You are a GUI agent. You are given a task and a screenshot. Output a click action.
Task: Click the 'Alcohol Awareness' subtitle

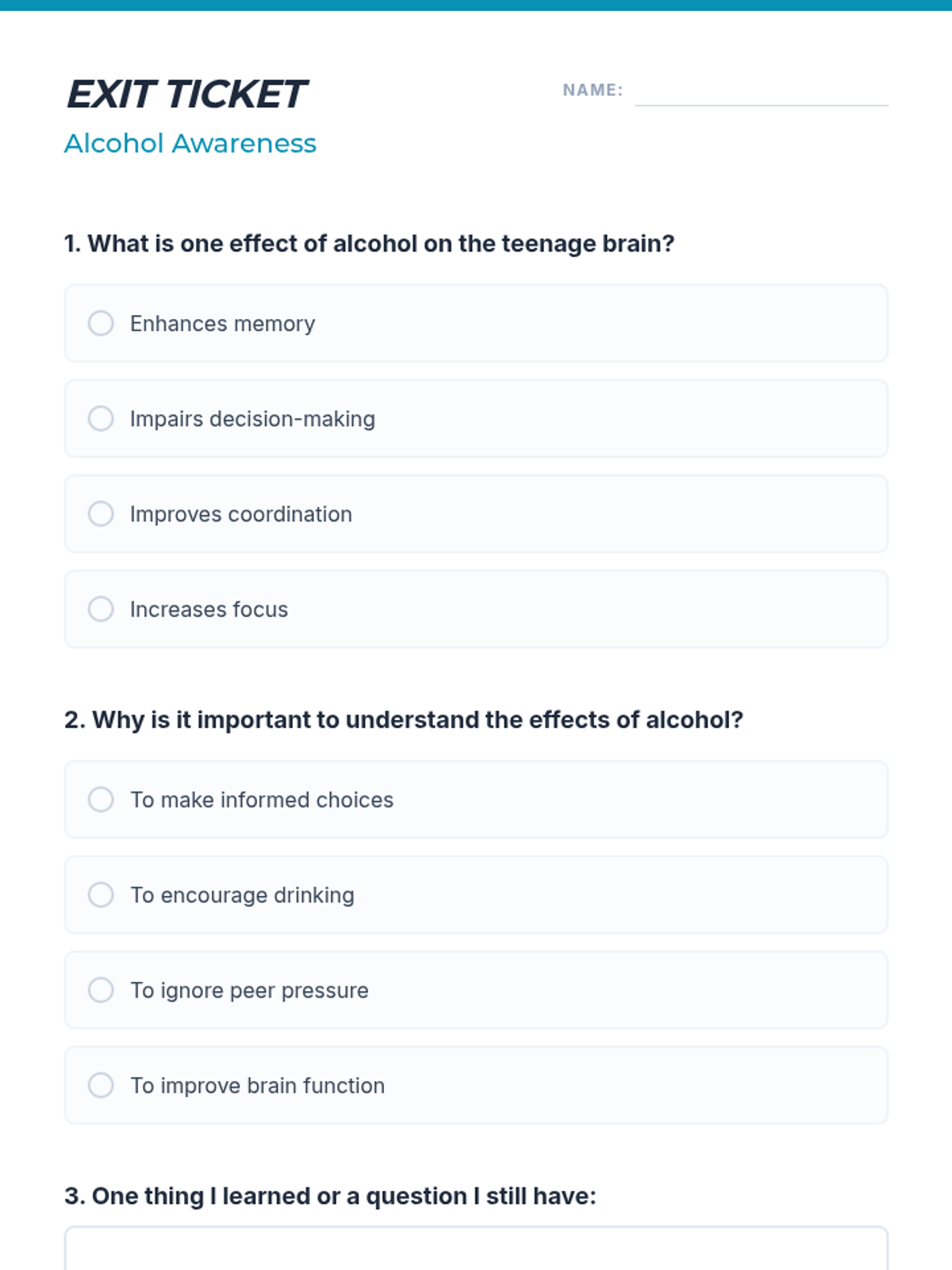[190, 144]
